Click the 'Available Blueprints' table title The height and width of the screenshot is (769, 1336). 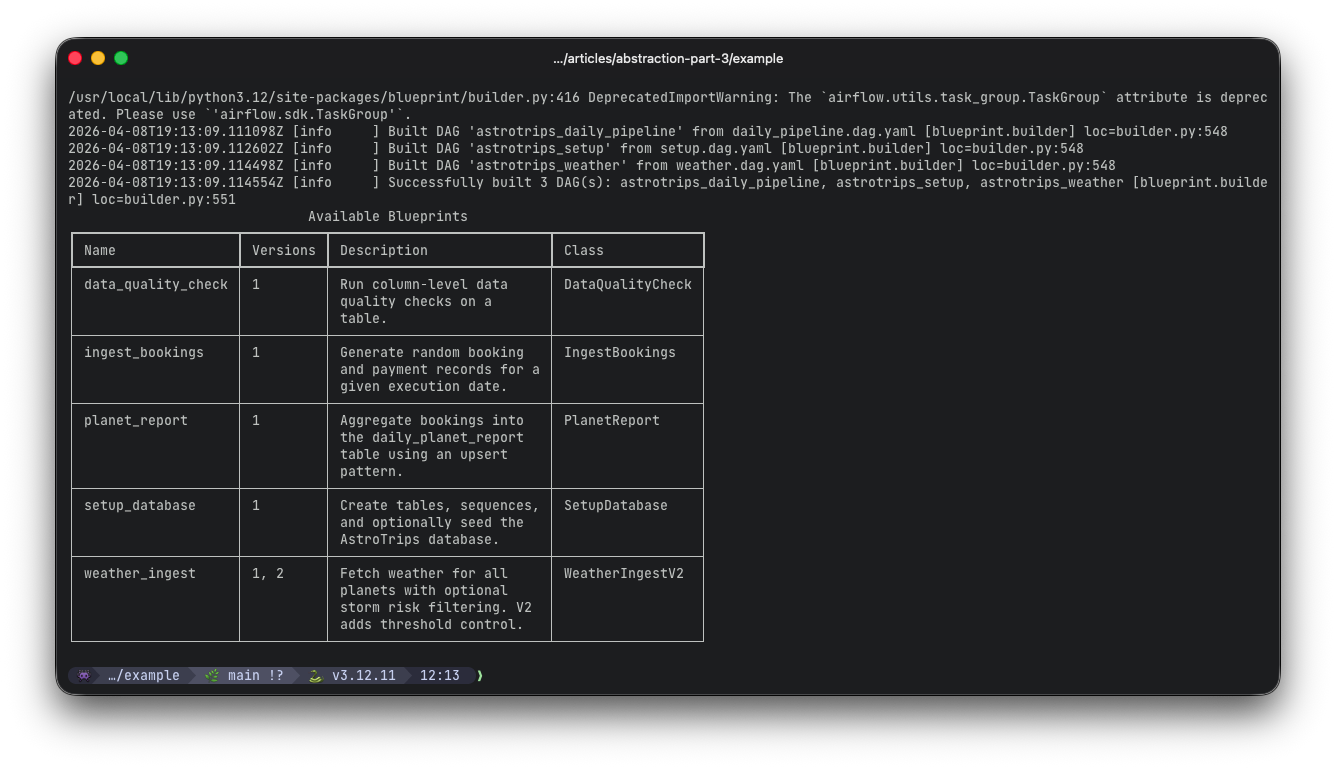click(x=387, y=217)
